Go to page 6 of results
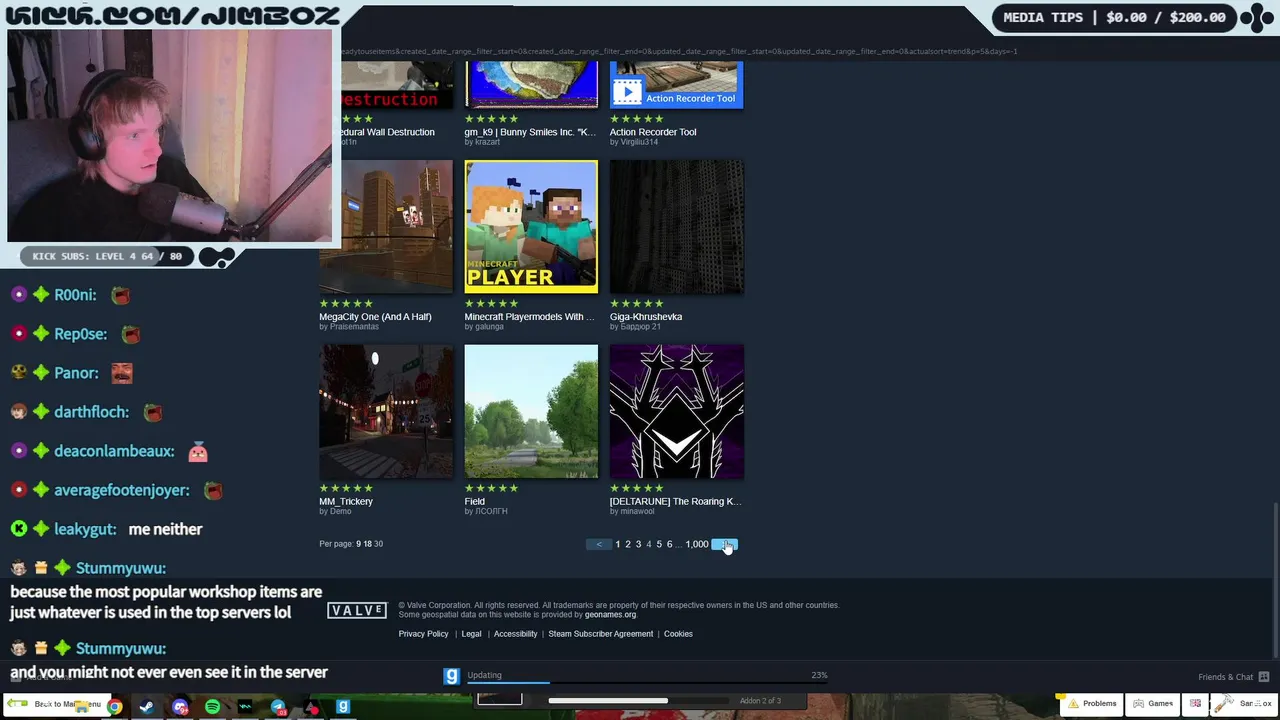This screenshot has width=1280, height=720. 669,544
